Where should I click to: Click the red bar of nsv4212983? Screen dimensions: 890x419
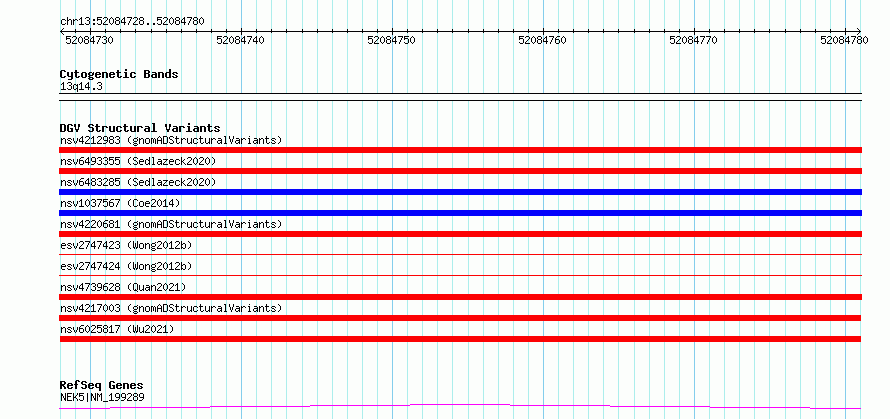(x=460, y=150)
